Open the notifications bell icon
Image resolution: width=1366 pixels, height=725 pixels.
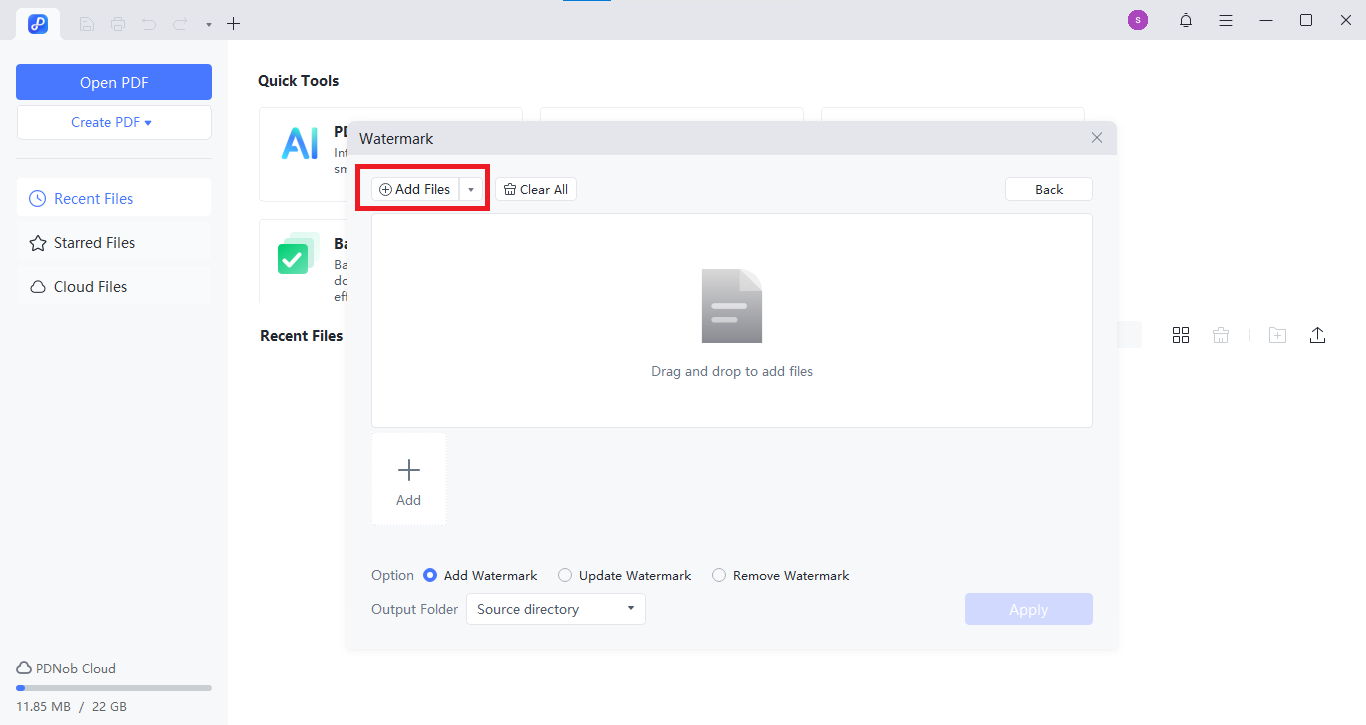click(1185, 20)
